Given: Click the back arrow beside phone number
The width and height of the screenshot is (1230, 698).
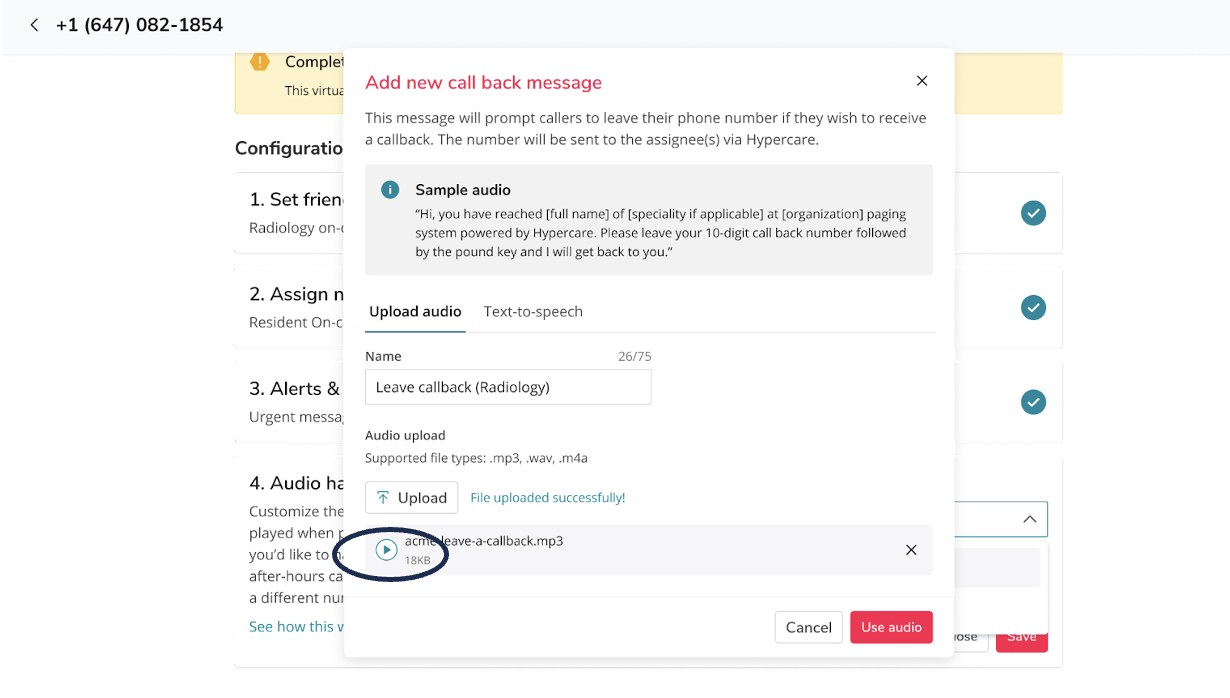Looking at the screenshot, I should 34,25.
